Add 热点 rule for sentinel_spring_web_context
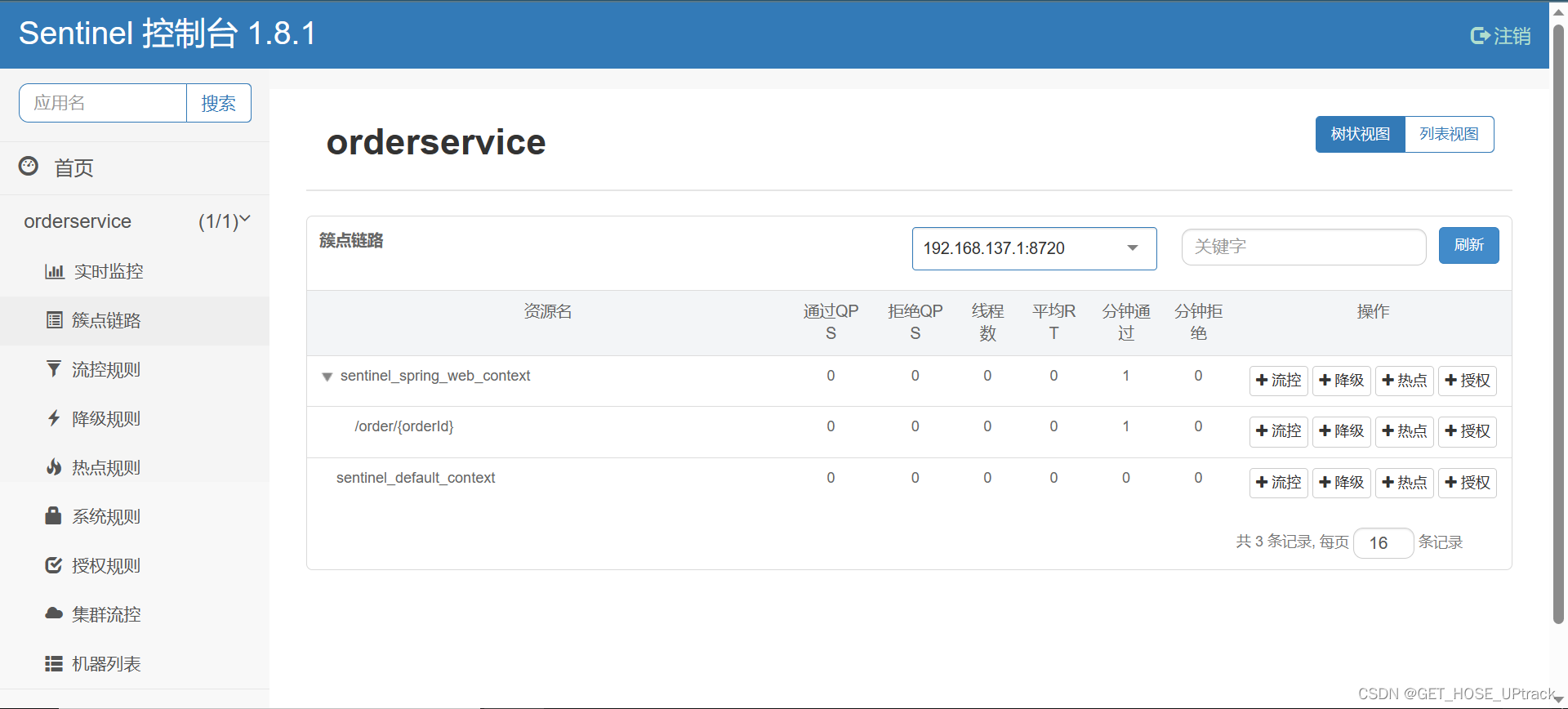The image size is (1568, 709). point(1405,381)
